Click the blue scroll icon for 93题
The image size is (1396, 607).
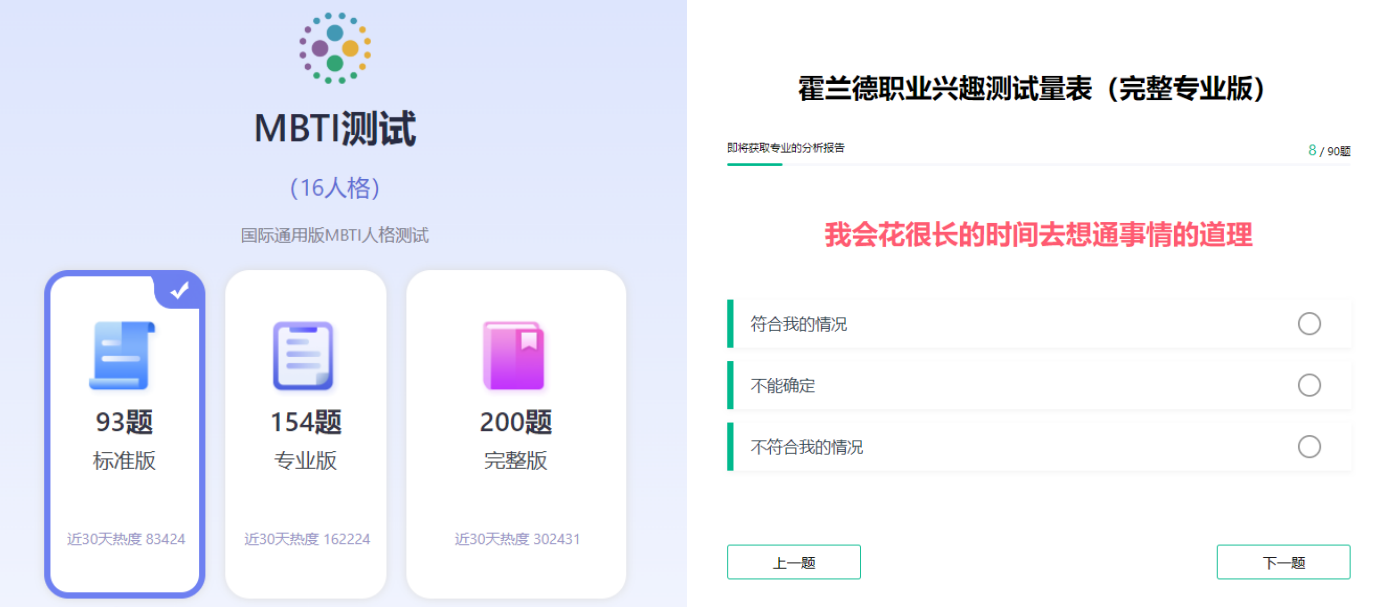click(x=123, y=355)
